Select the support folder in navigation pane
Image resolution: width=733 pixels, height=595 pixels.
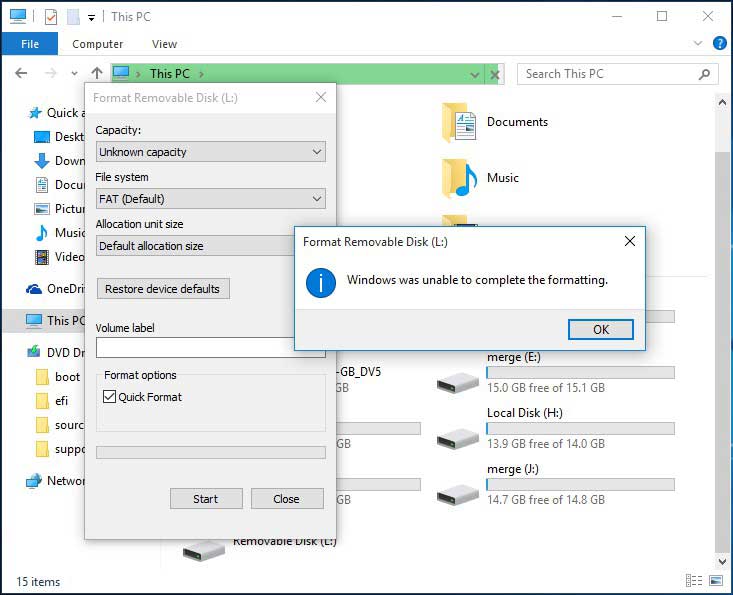[60, 449]
